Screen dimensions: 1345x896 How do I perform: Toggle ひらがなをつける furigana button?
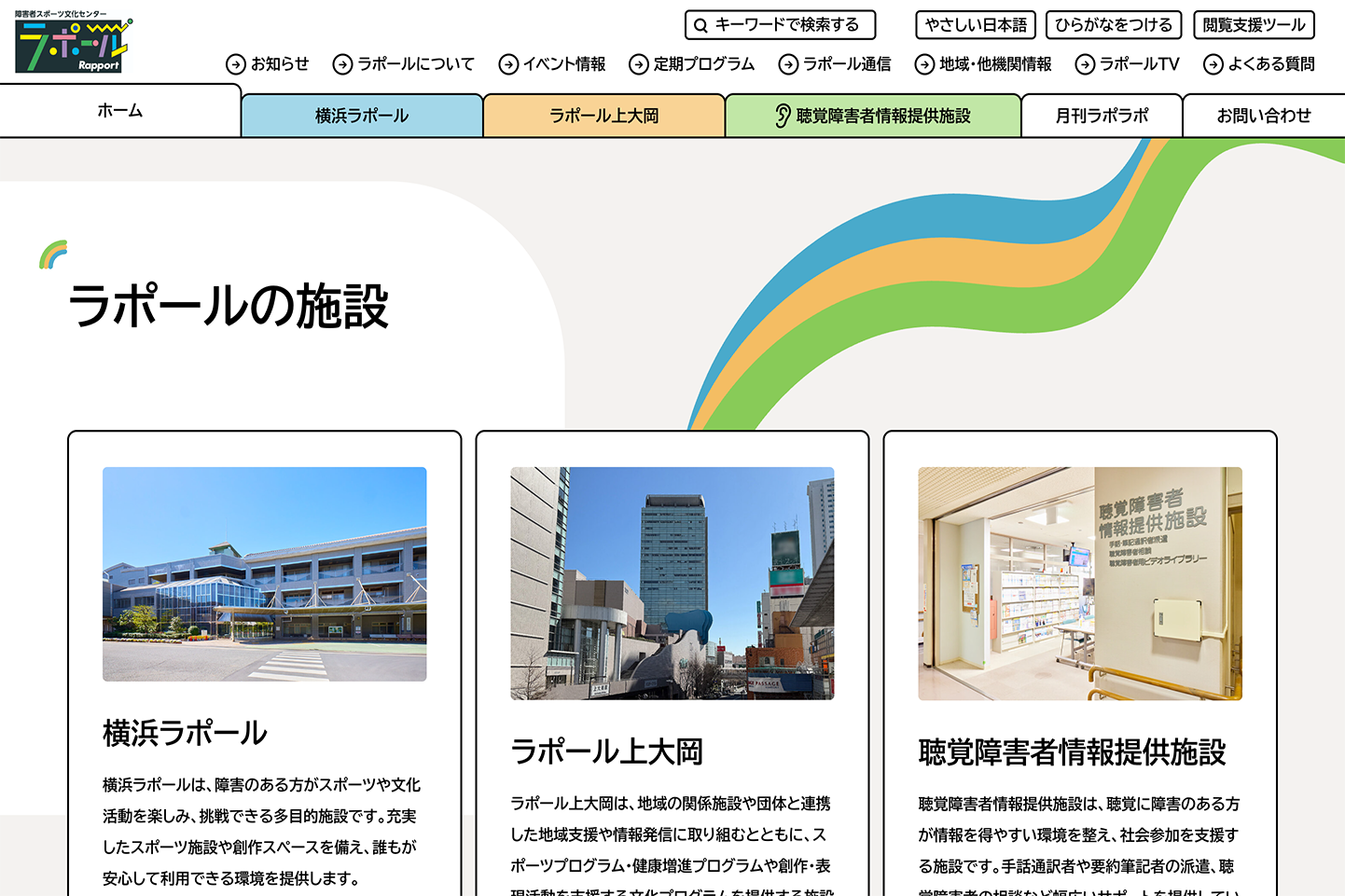click(1114, 25)
